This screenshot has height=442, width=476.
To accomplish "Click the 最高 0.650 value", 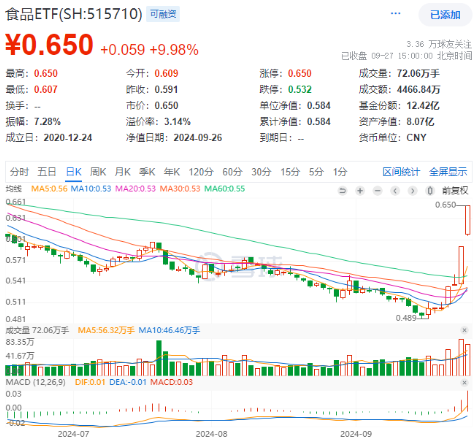I will (x=46, y=73).
